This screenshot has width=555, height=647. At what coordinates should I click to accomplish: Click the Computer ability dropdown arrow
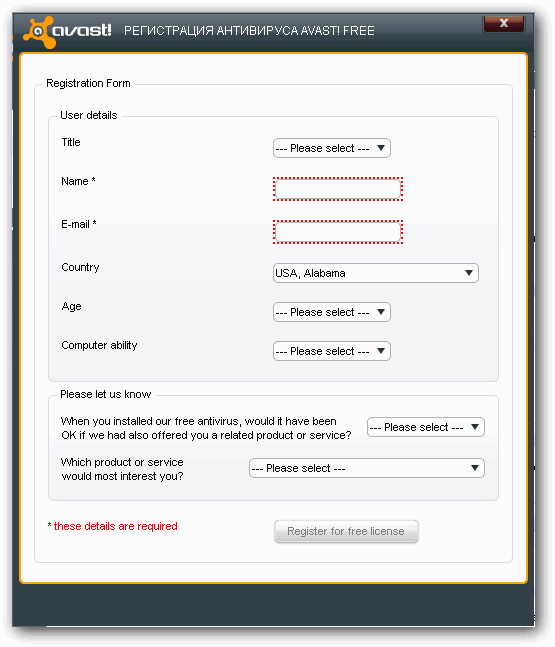tap(381, 351)
